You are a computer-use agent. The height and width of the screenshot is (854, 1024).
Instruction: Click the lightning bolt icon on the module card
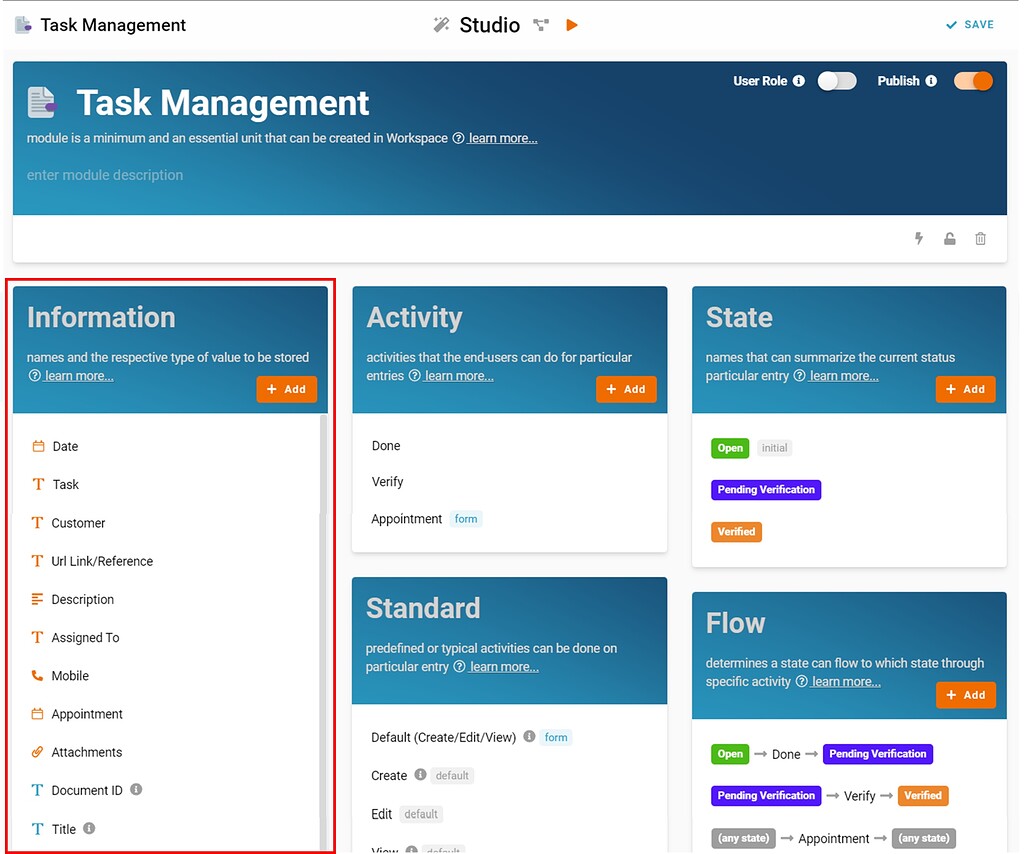point(919,239)
